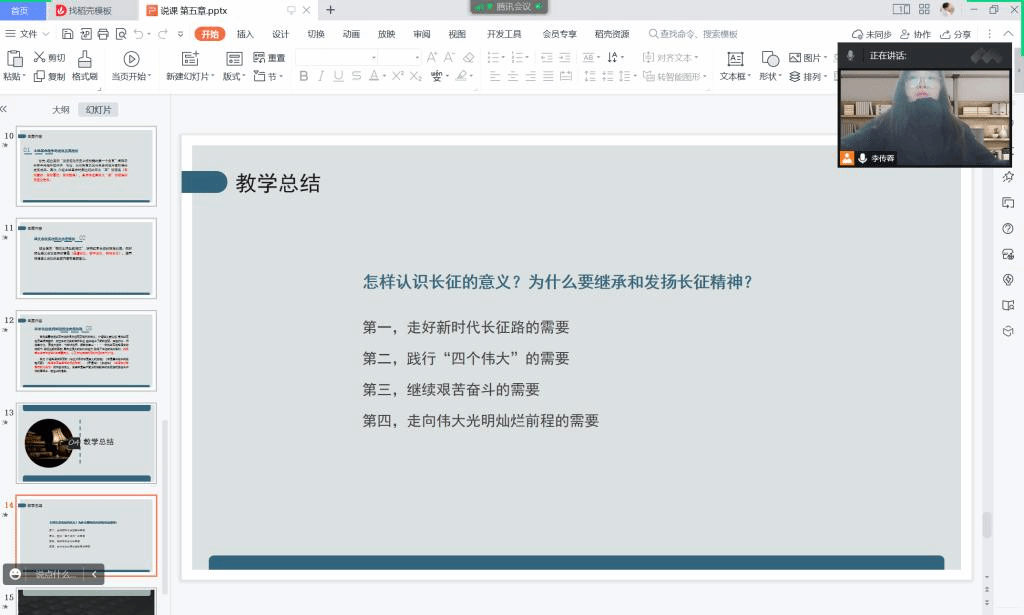Click the 协作 (Collaborate) button
Screen dimensions: 1024x615
click(916, 34)
